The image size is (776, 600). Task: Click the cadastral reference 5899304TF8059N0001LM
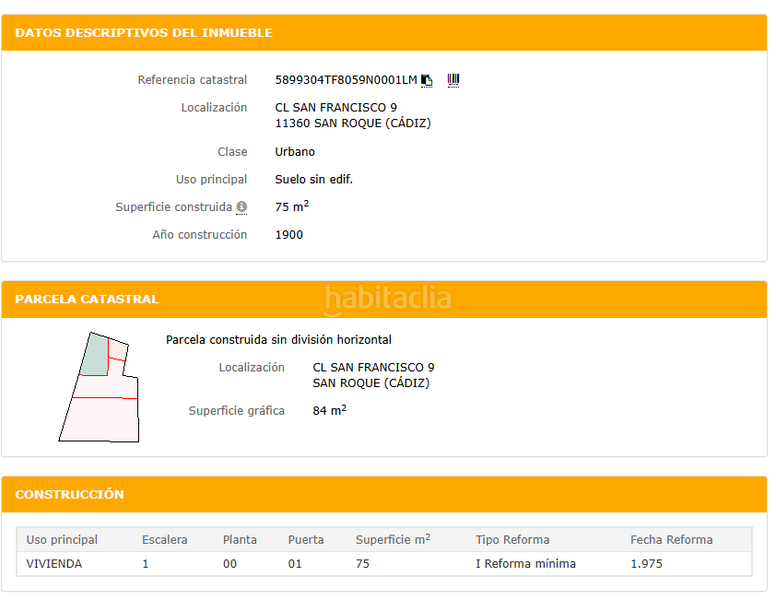click(345, 80)
